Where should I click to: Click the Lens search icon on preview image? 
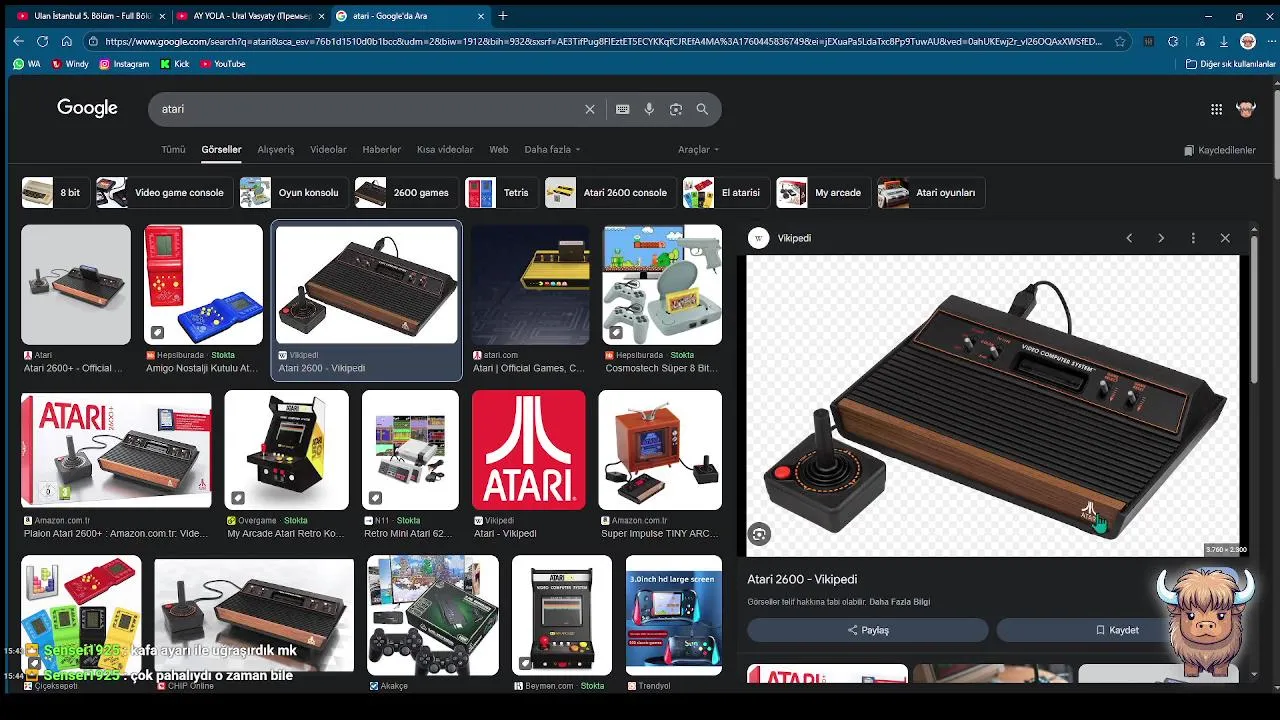tap(759, 535)
